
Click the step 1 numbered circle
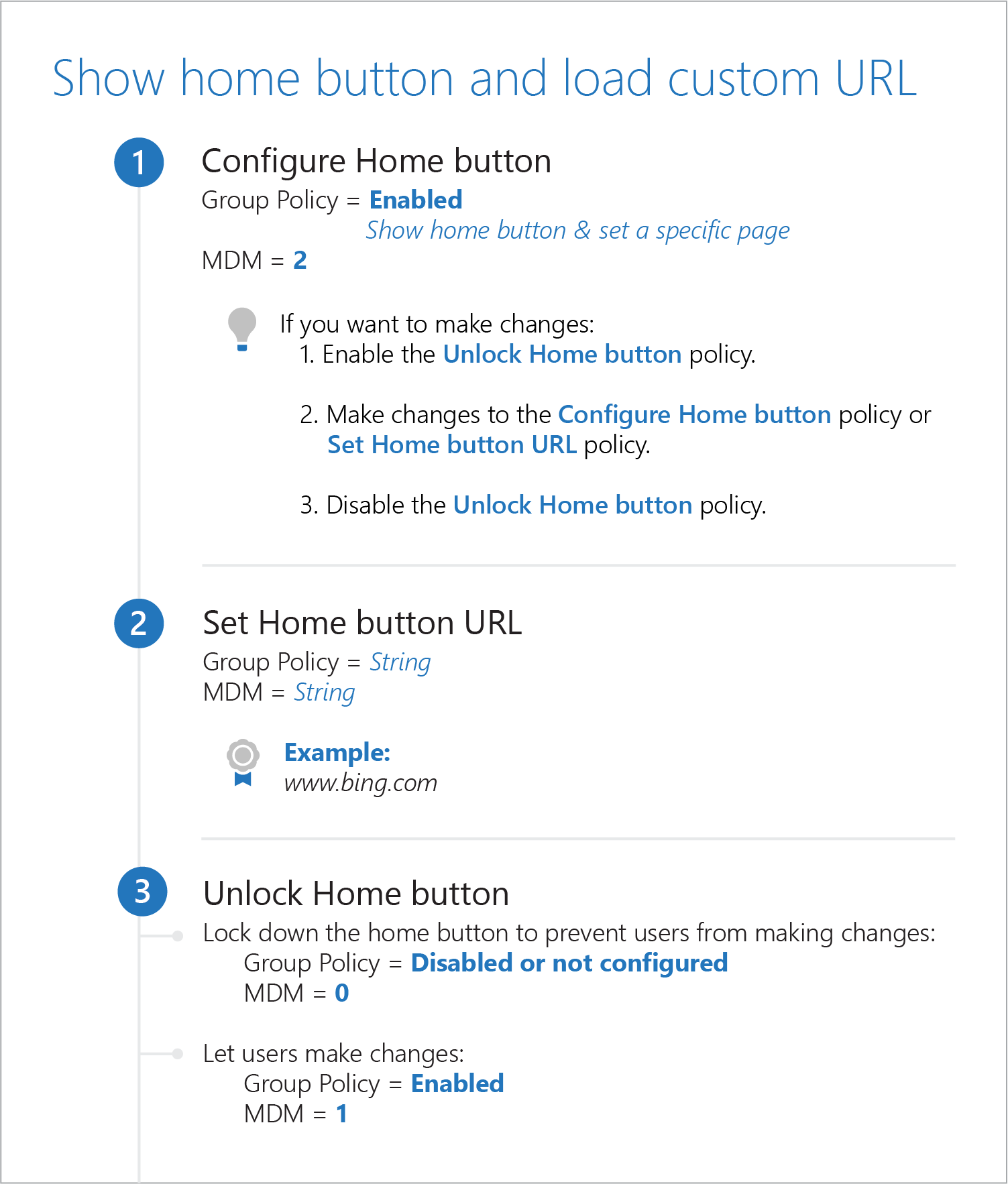139,162
